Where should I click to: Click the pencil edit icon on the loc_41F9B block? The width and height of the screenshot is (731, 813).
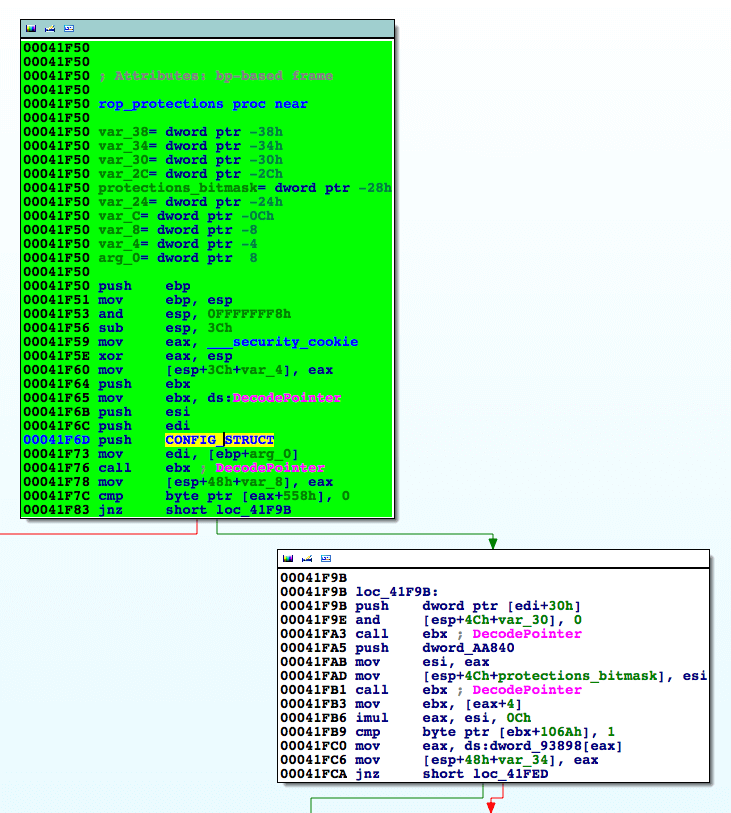click(x=306, y=558)
